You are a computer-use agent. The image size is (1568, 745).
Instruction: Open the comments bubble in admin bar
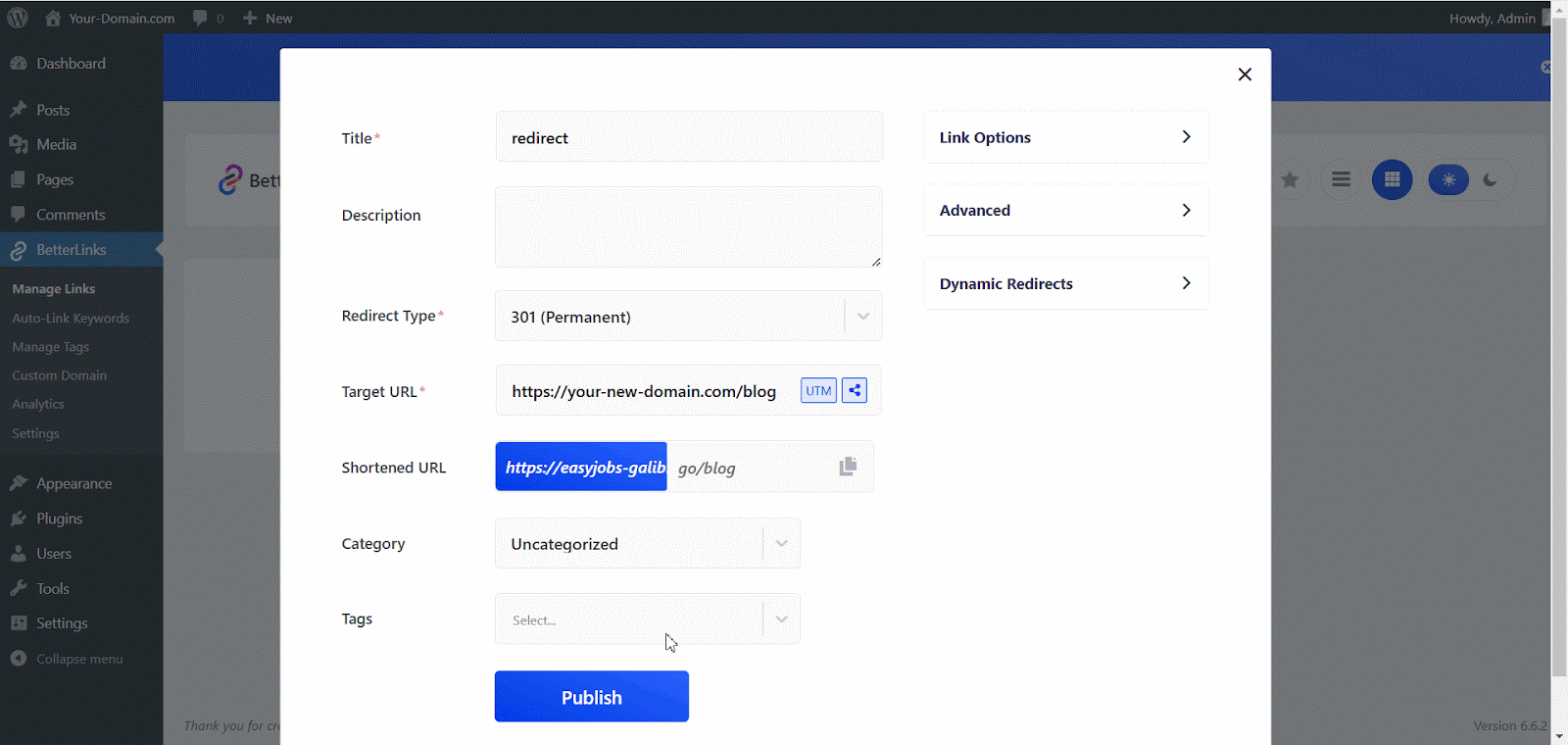click(208, 18)
